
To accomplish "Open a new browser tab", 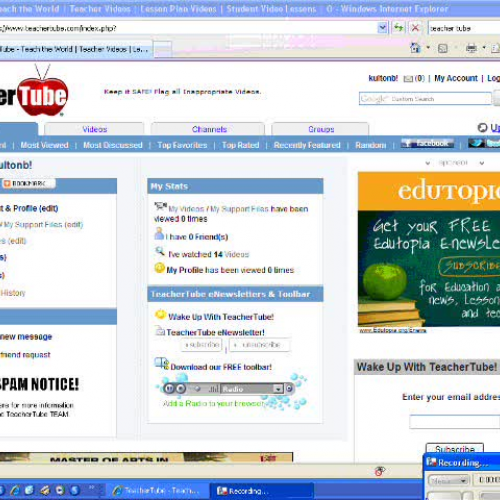I will point(163,49).
